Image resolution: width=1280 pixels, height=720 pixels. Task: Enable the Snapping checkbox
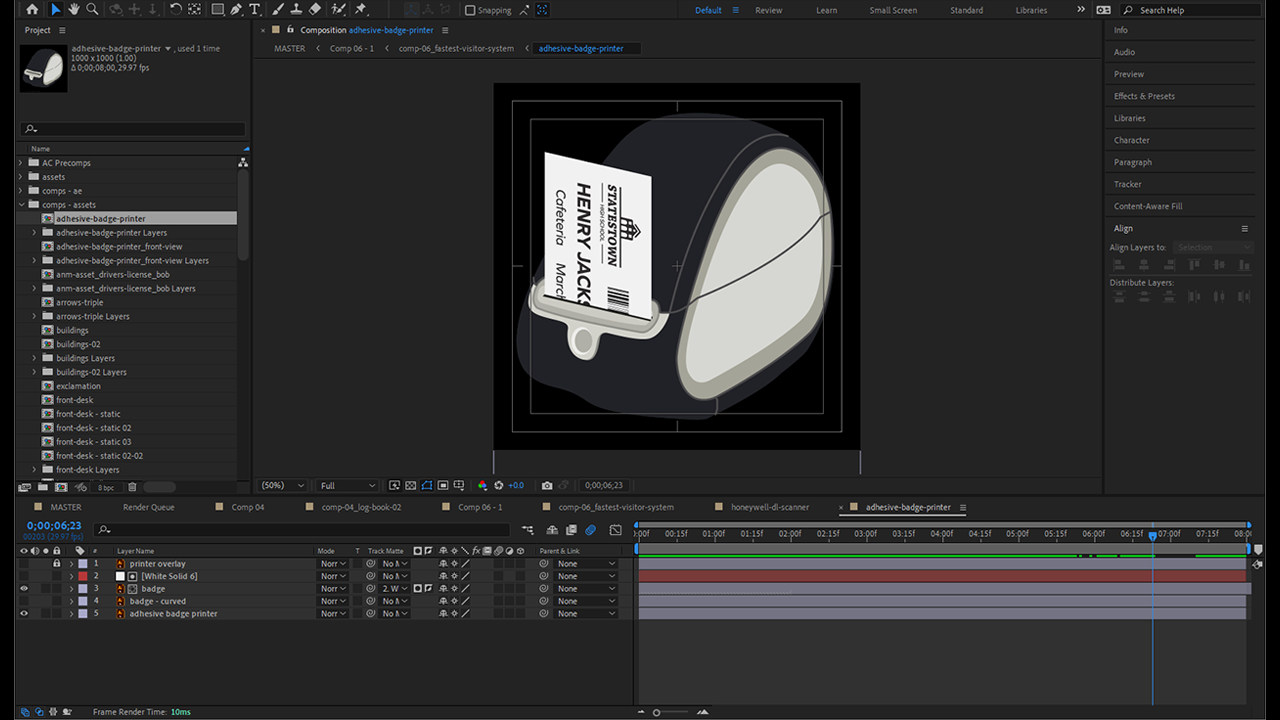pos(470,10)
